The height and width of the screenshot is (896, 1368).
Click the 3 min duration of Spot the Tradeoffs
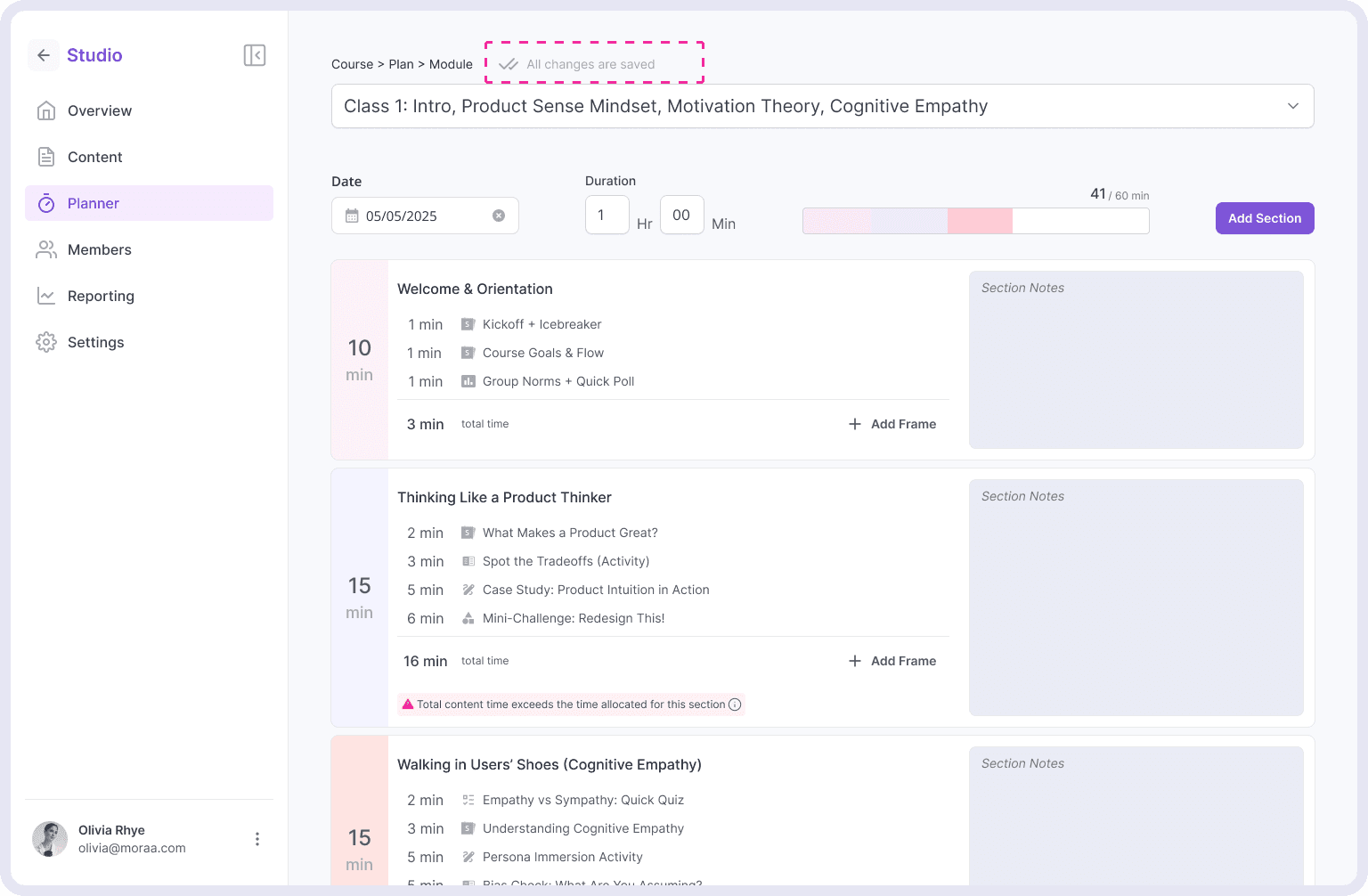tap(426, 561)
